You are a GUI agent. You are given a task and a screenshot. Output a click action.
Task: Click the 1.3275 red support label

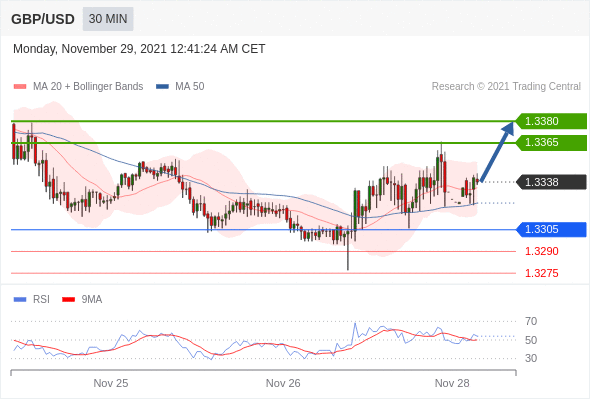pyautogui.click(x=541, y=273)
